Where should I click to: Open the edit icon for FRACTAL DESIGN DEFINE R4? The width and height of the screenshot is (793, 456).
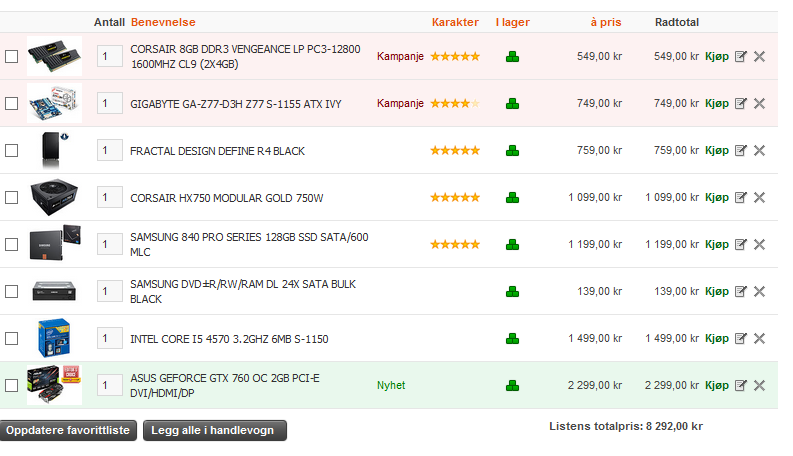coord(740,150)
